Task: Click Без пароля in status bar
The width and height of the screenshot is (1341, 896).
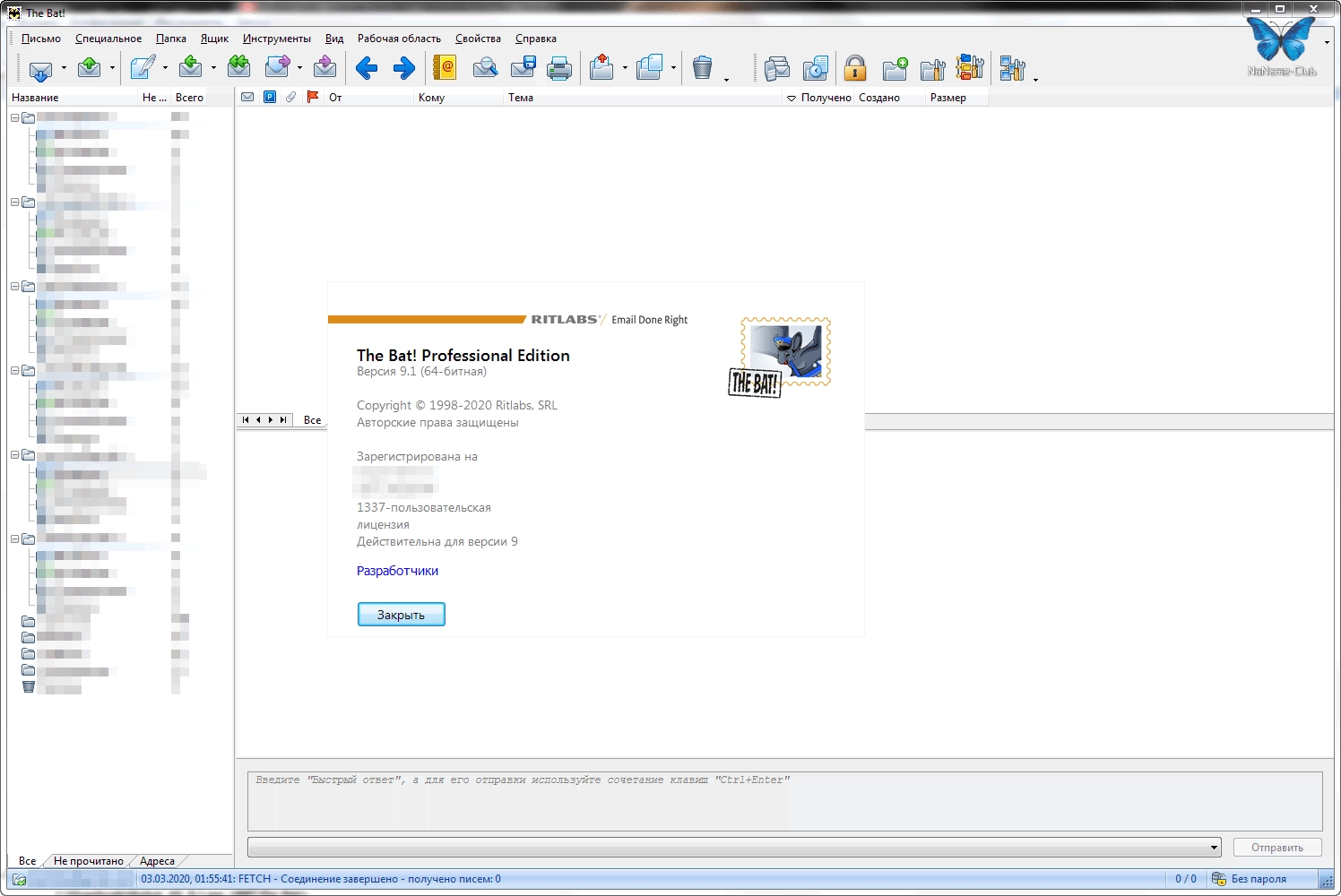Action: (x=1259, y=879)
